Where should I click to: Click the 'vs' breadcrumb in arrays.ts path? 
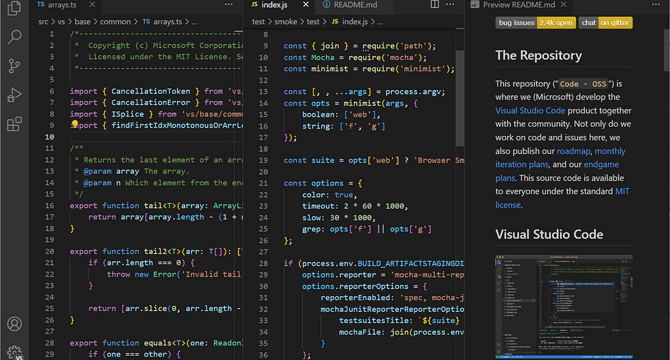[x=61, y=22]
